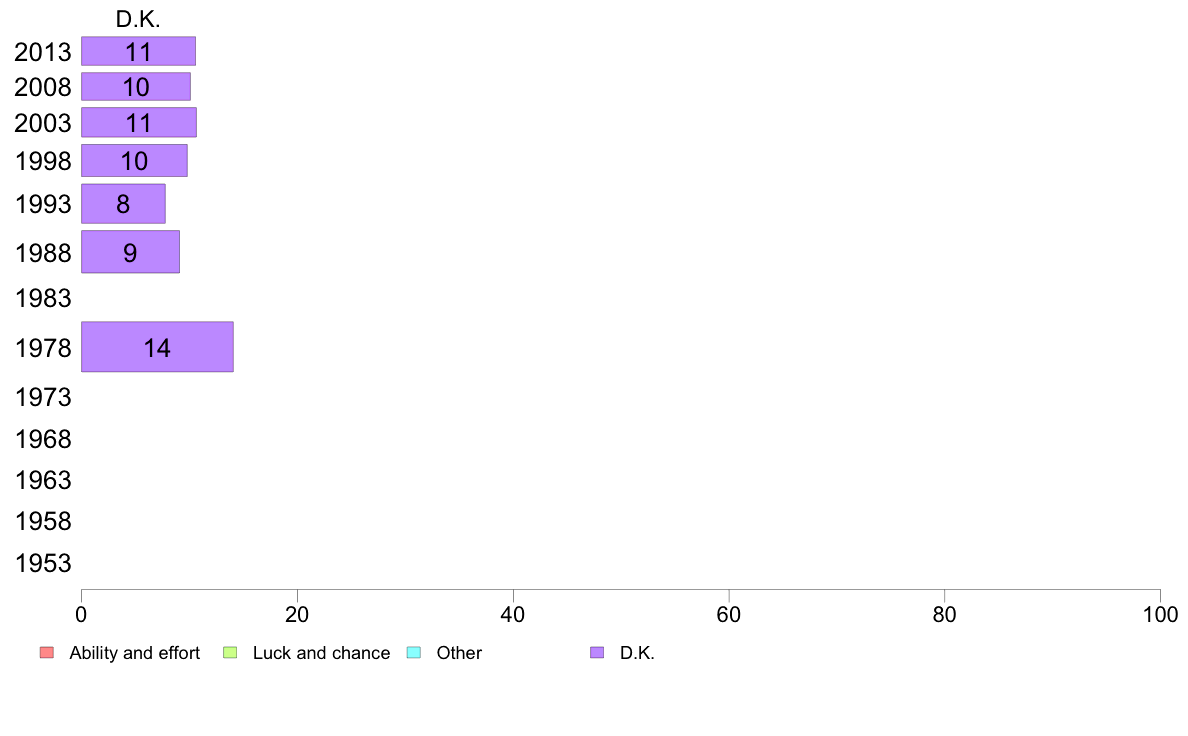Select the 1998 purple bar showing 10
Viewport: 1188px width, 736px height.
pyautogui.click(x=134, y=161)
